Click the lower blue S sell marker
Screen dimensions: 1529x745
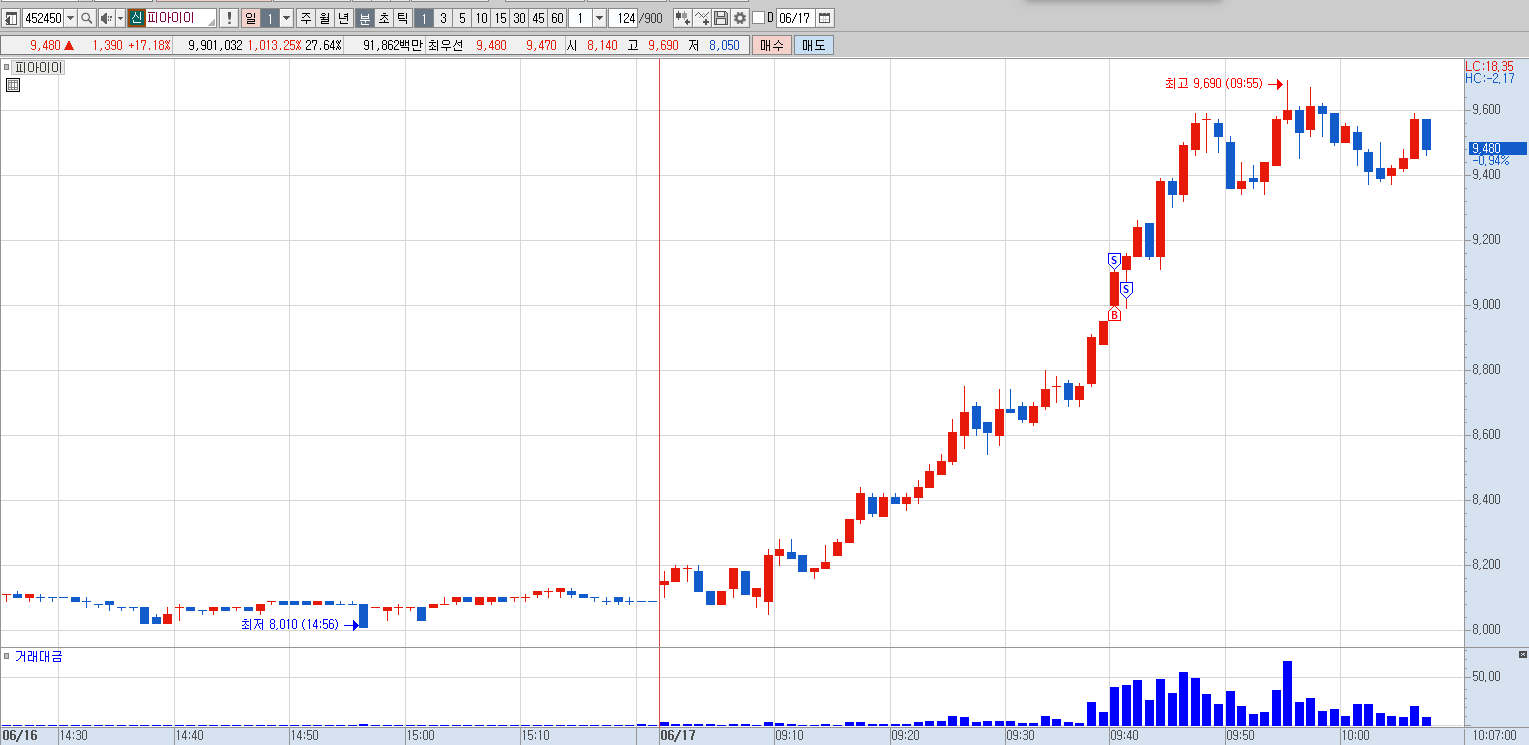[x=1126, y=289]
